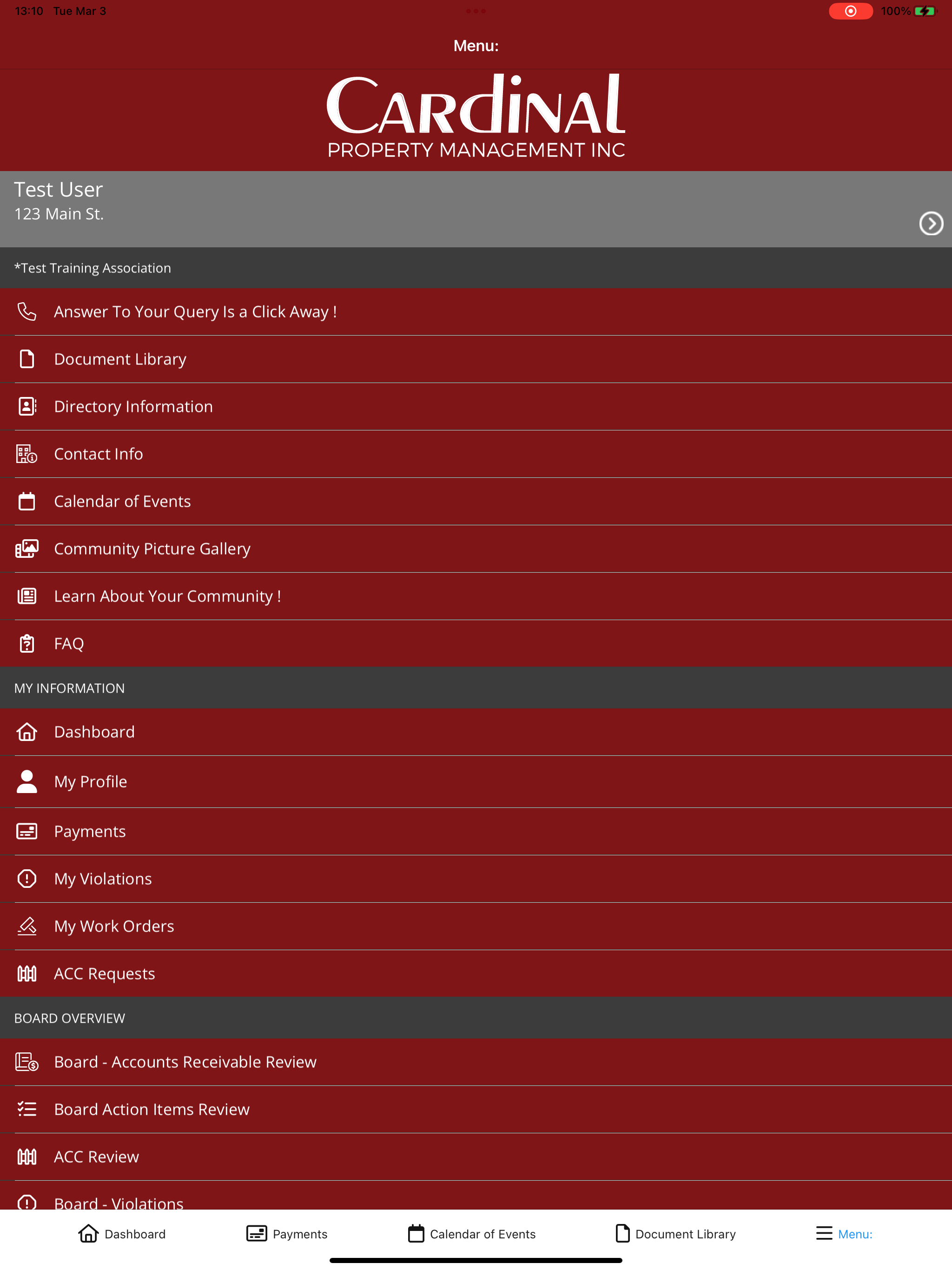Go to Contact Info
The height and width of the screenshot is (1270, 952).
(x=476, y=454)
